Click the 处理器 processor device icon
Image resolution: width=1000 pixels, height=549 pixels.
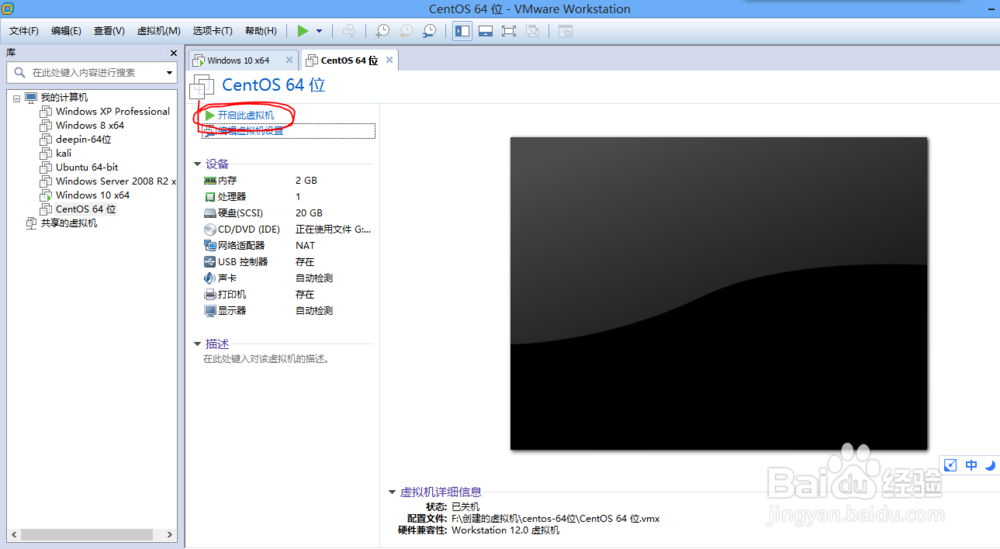click(x=210, y=197)
